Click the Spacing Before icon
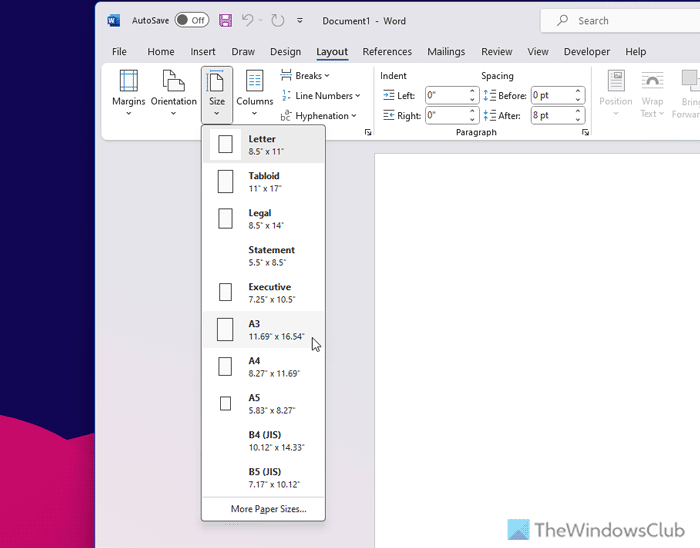Image resolution: width=700 pixels, height=548 pixels. pos(490,95)
